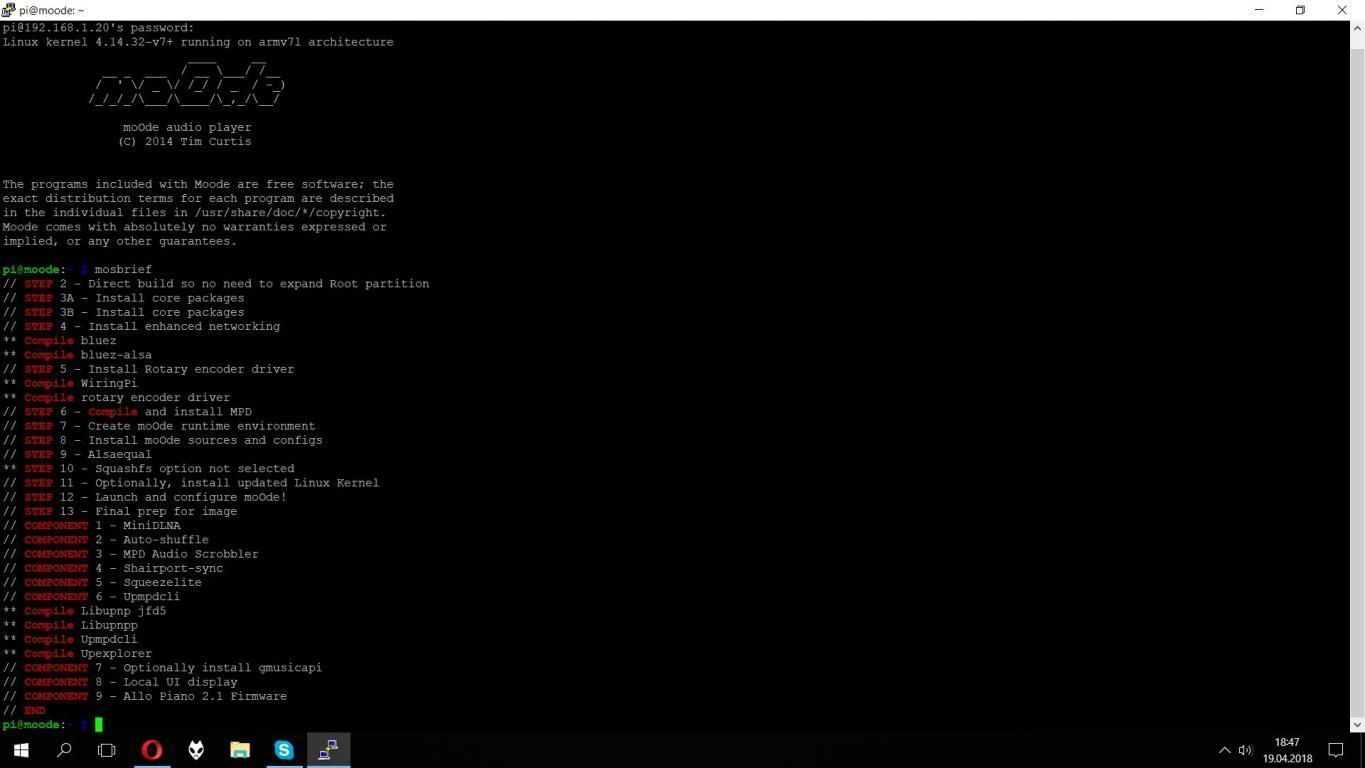The width and height of the screenshot is (1365, 768).
Task: Click the 'Compile WiringPi' line
Action: (x=70, y=383)
